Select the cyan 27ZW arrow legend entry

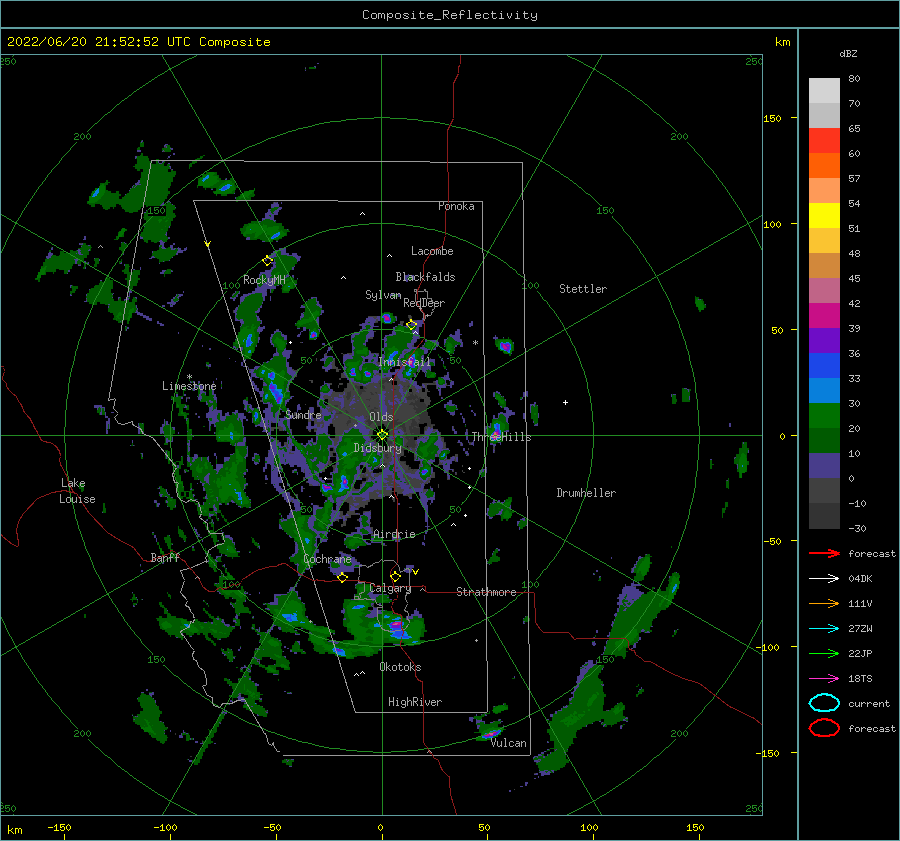824,629
